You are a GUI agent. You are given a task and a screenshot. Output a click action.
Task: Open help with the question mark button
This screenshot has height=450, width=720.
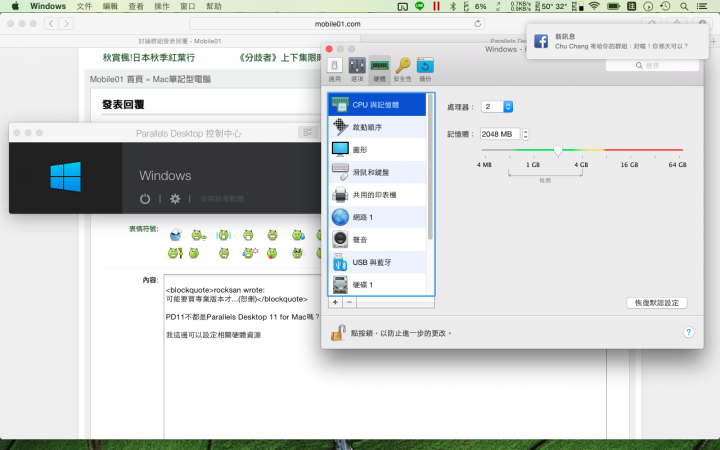click(688, 332)
